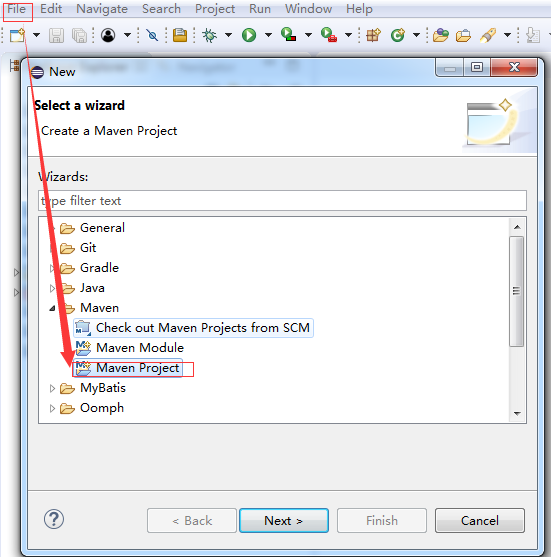Click the Debug bug icon

pos(209,35)
